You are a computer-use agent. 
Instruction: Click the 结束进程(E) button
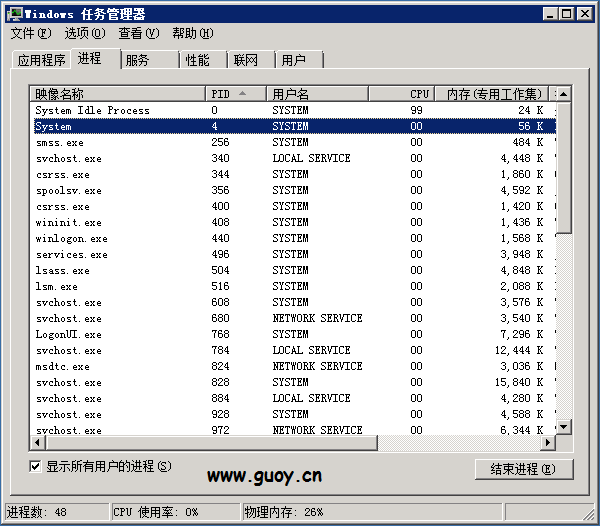[x=524, y=469]
